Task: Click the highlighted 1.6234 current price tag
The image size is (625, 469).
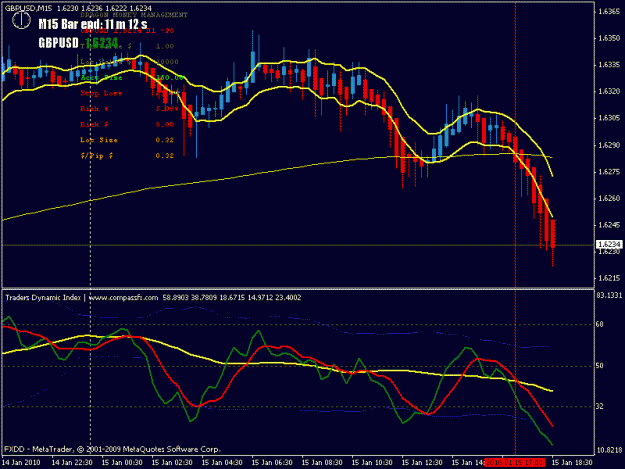Action: (609, 244)
